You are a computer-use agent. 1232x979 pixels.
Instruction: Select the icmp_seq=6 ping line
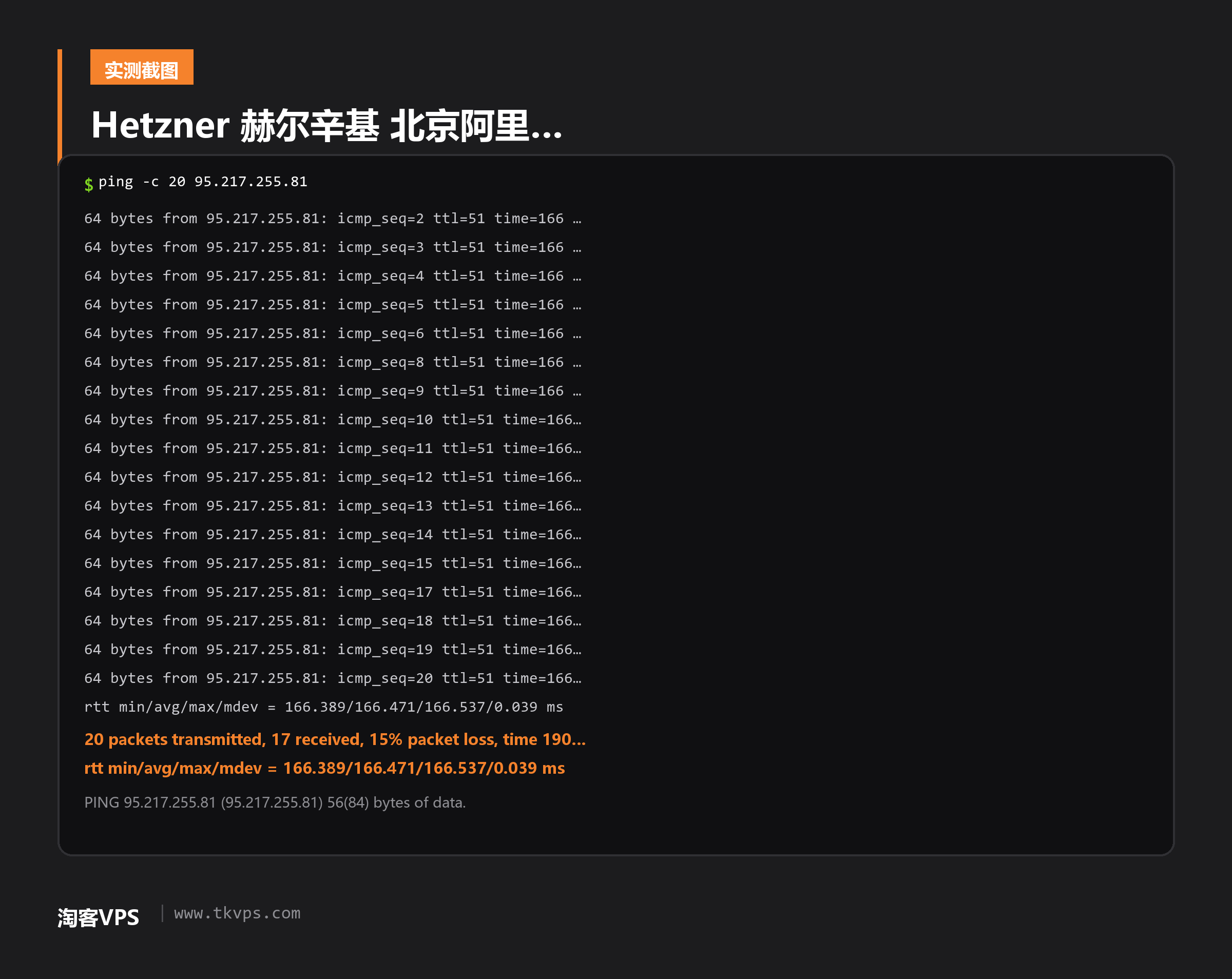click(333, 334)
